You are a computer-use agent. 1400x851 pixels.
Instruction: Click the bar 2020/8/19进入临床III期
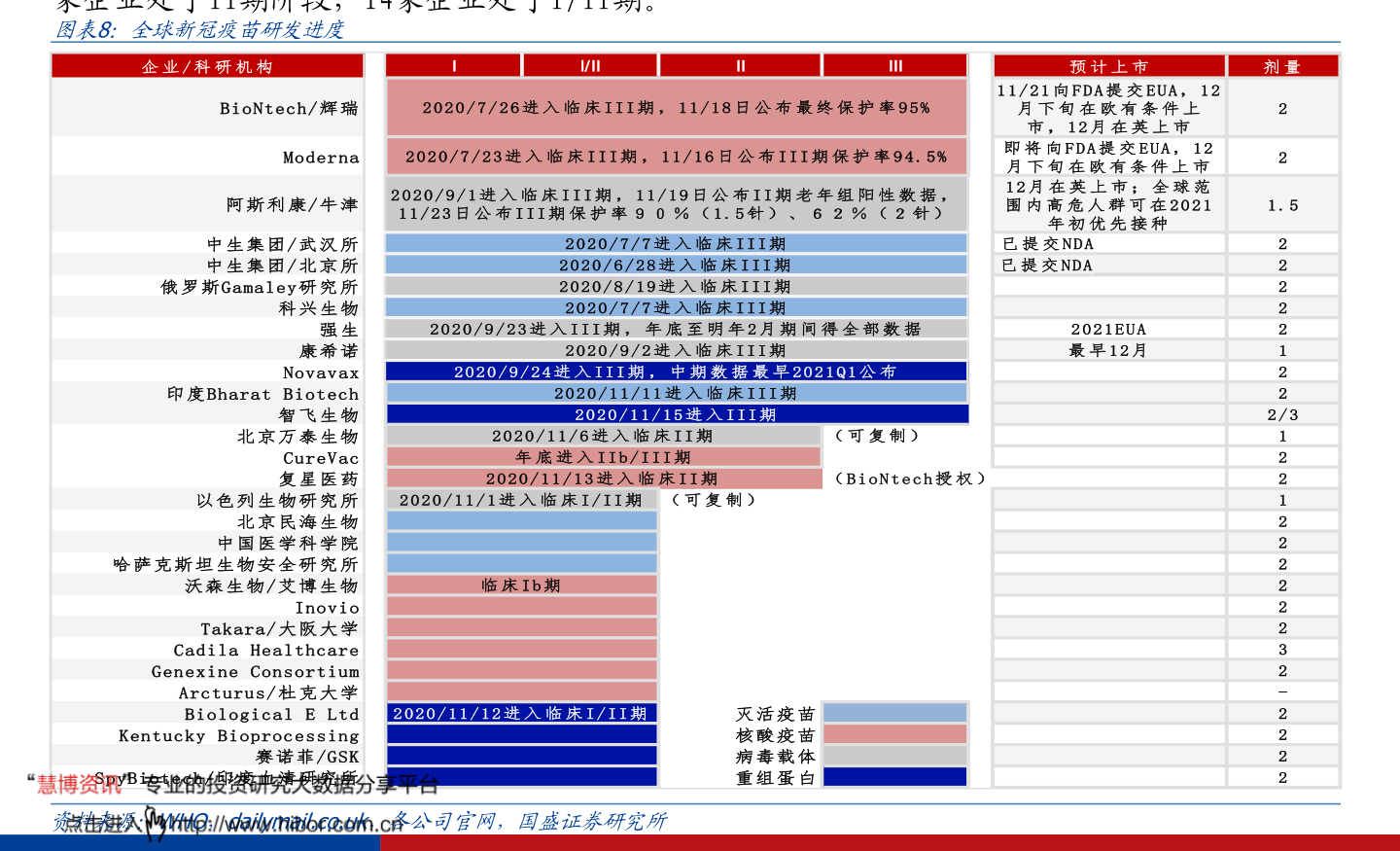[677, 286]
